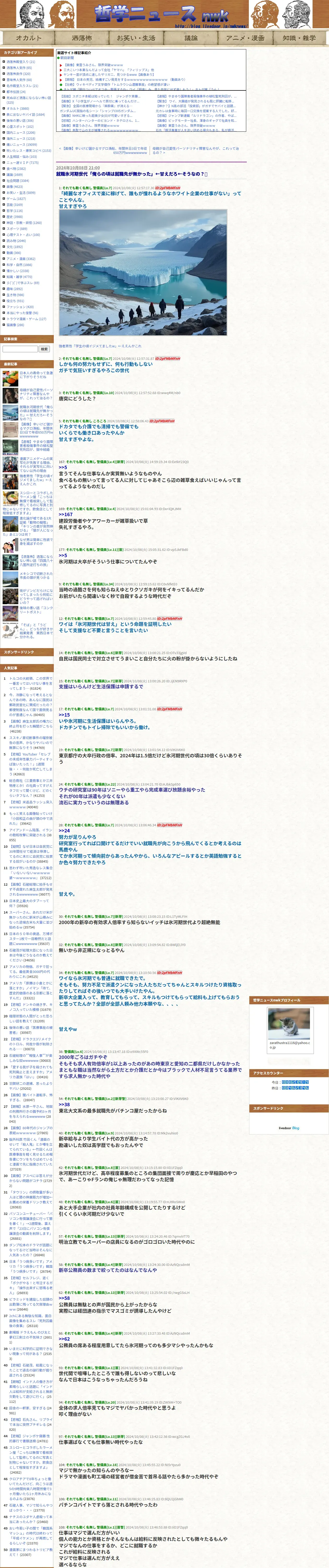This screenshot has width=329, height=1568.
Task: Open the アニメ・漫画 navigation tab
Action: pyautogui.click(x=246, y=38)
